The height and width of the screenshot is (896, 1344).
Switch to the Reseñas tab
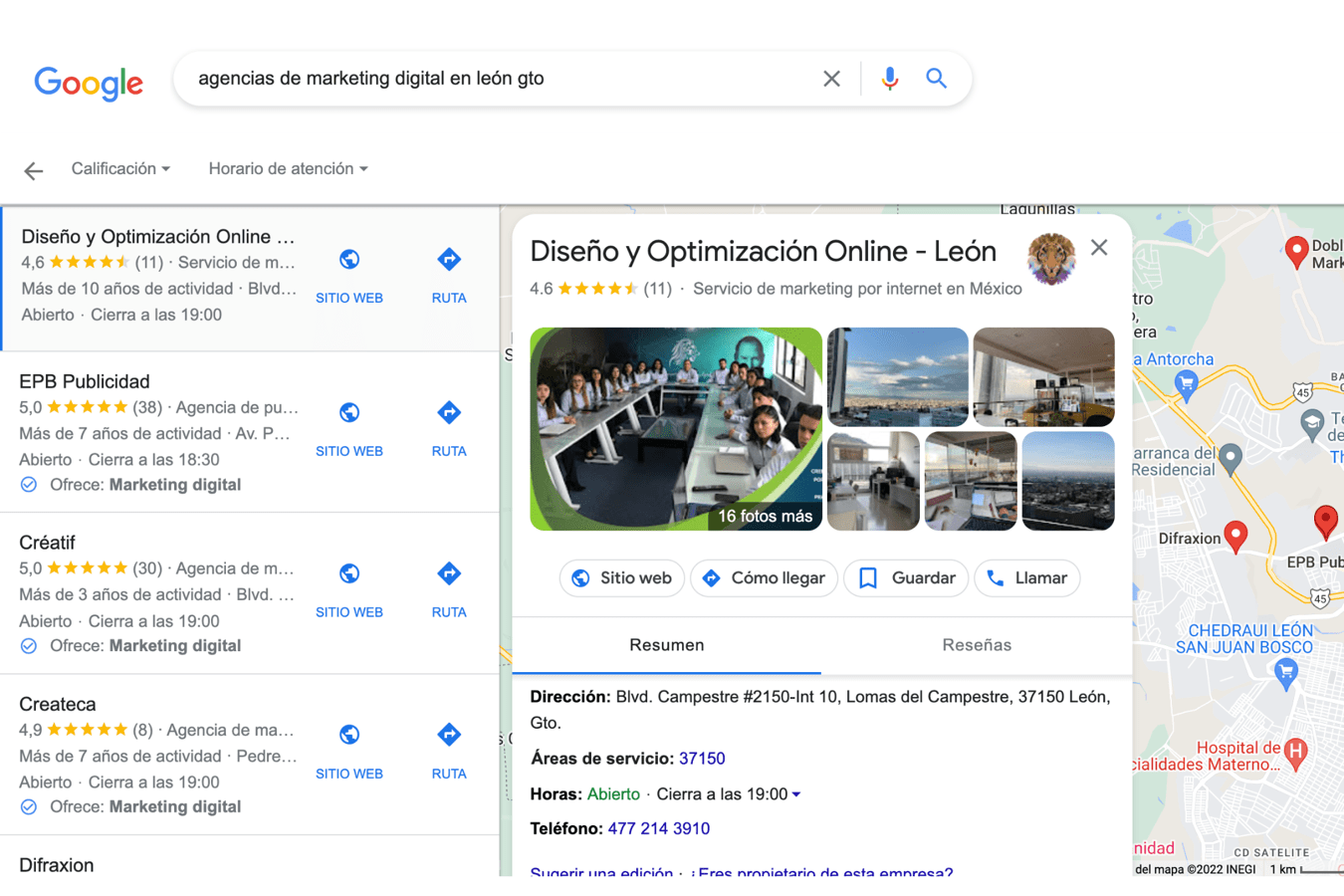point(977,645)
